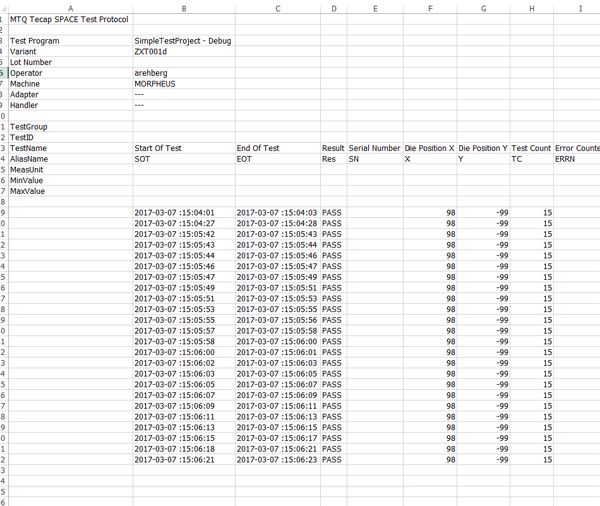Click the 'End Of Test' header cell

tap(258, 148)
